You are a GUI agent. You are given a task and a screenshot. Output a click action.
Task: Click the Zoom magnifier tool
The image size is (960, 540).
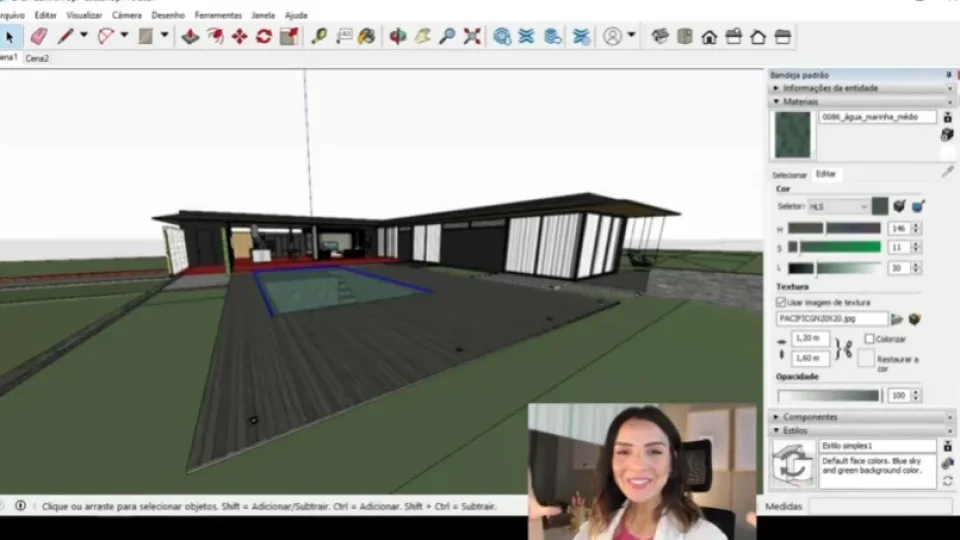[448, 37]
